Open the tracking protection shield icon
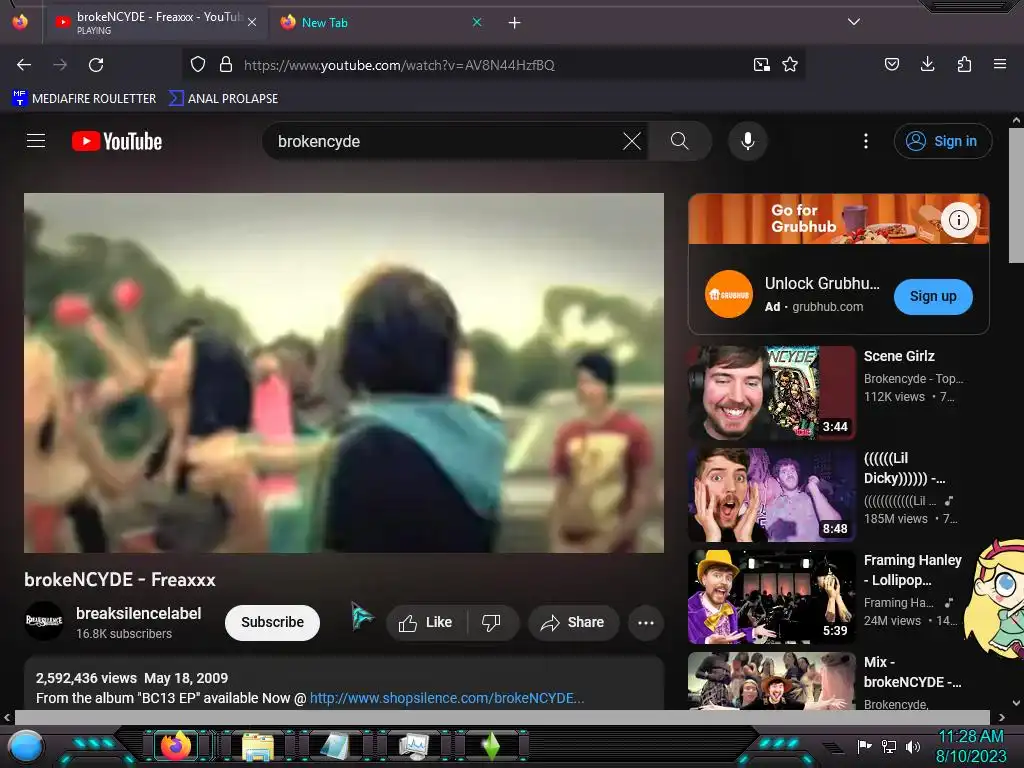The image size is (1024, 768). 198,65
